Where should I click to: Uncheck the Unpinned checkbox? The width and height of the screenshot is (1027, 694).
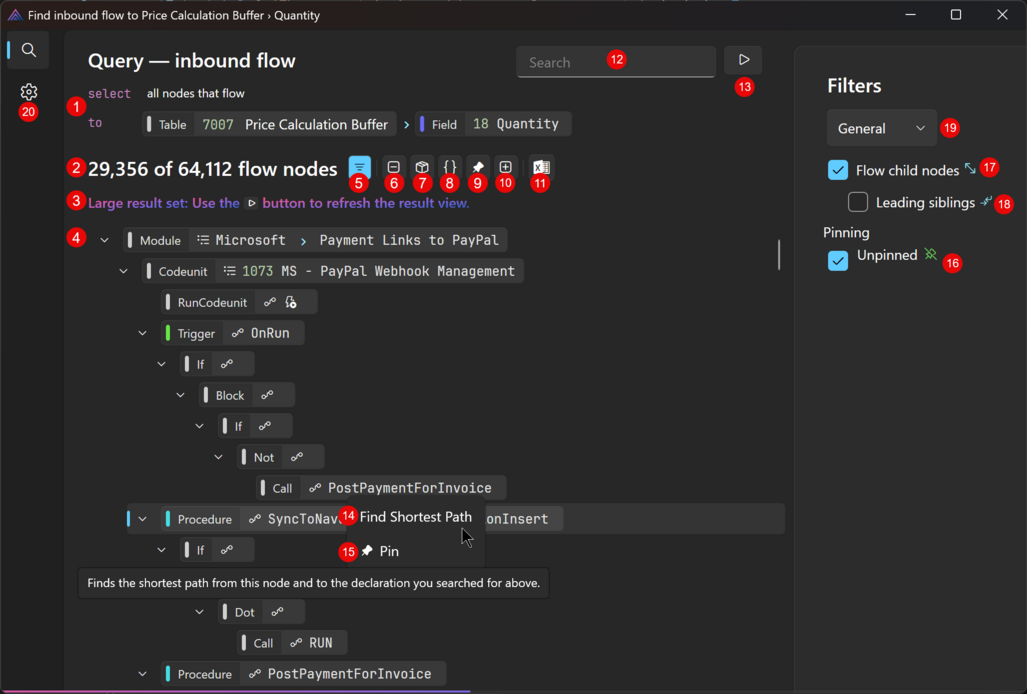coord(838,260)
